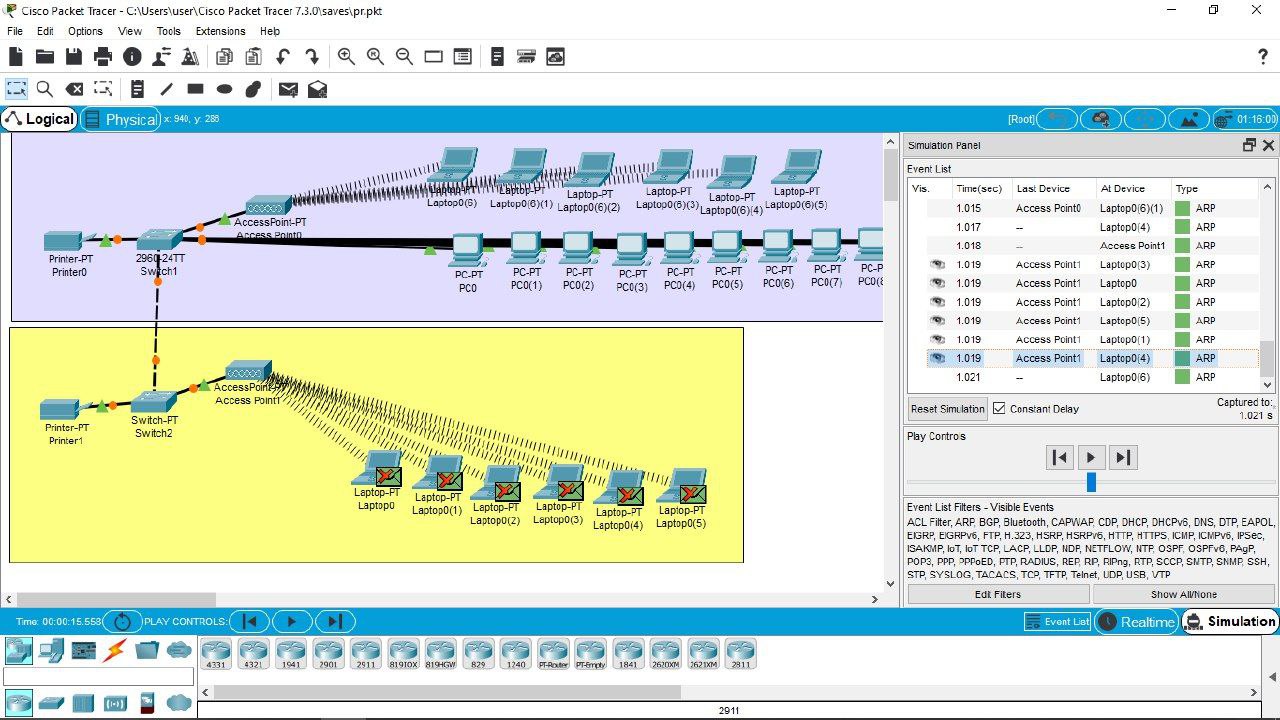Click the Add Simple PDU envelope icon
The width and height of the screenshot is (1280, 720).
tap(288, 89)
